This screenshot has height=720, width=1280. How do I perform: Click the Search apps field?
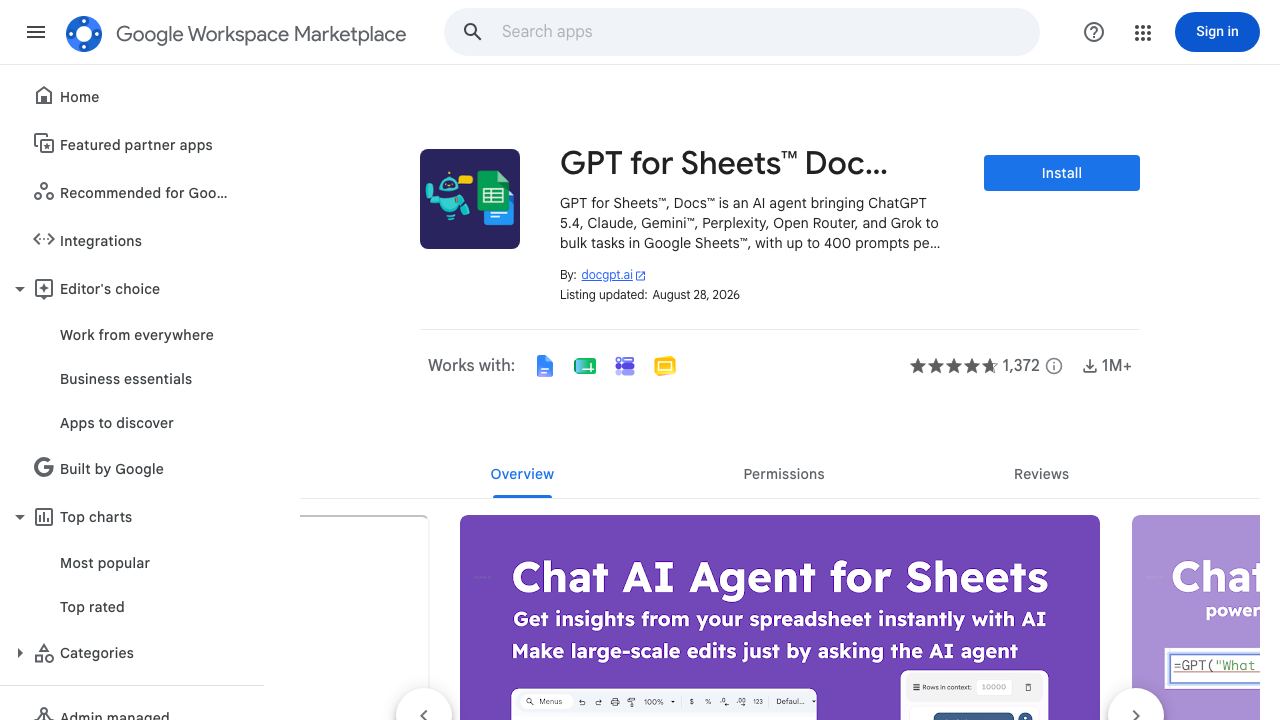(x=742, y=32)
